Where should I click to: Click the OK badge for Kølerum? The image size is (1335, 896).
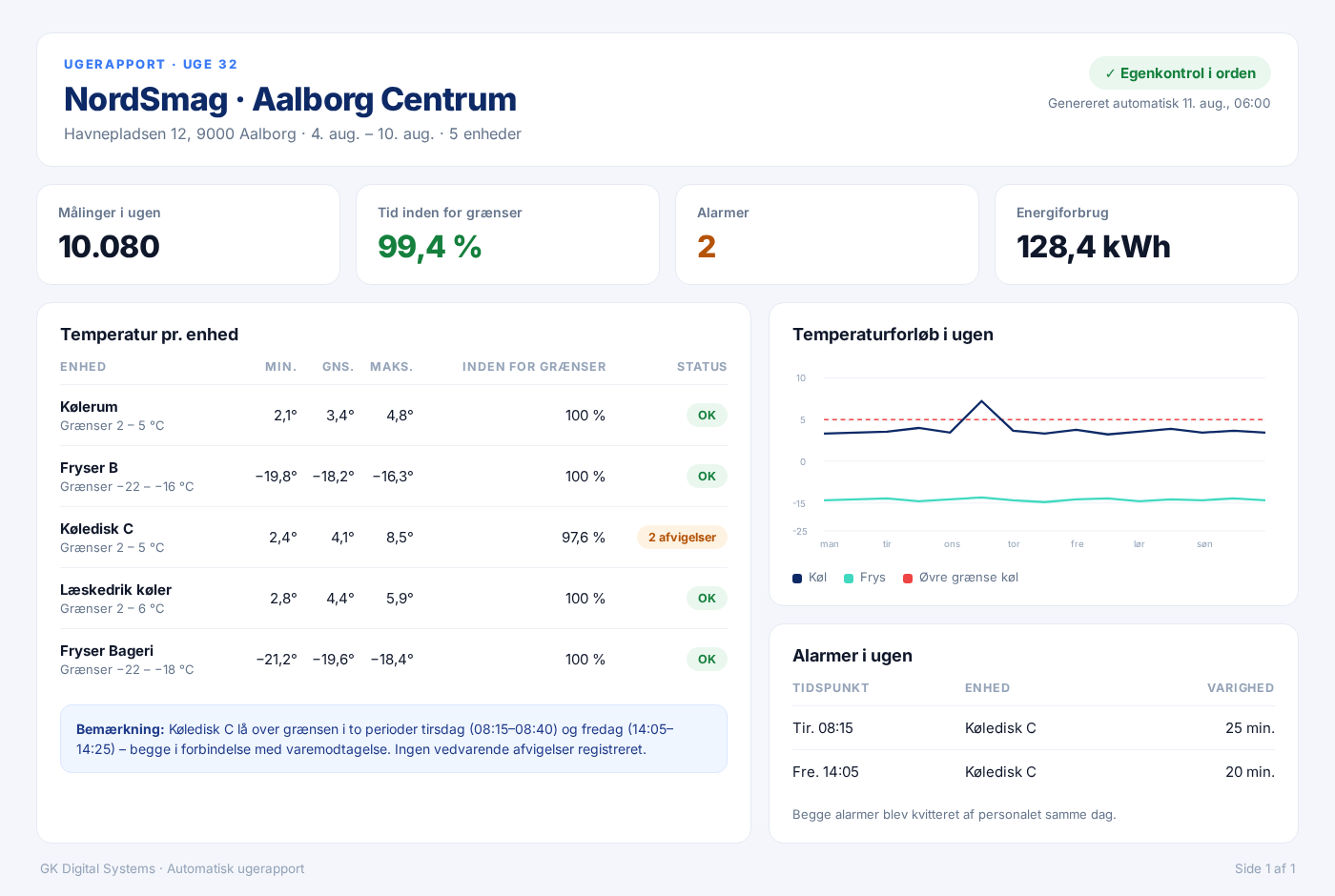coord(707,416)
